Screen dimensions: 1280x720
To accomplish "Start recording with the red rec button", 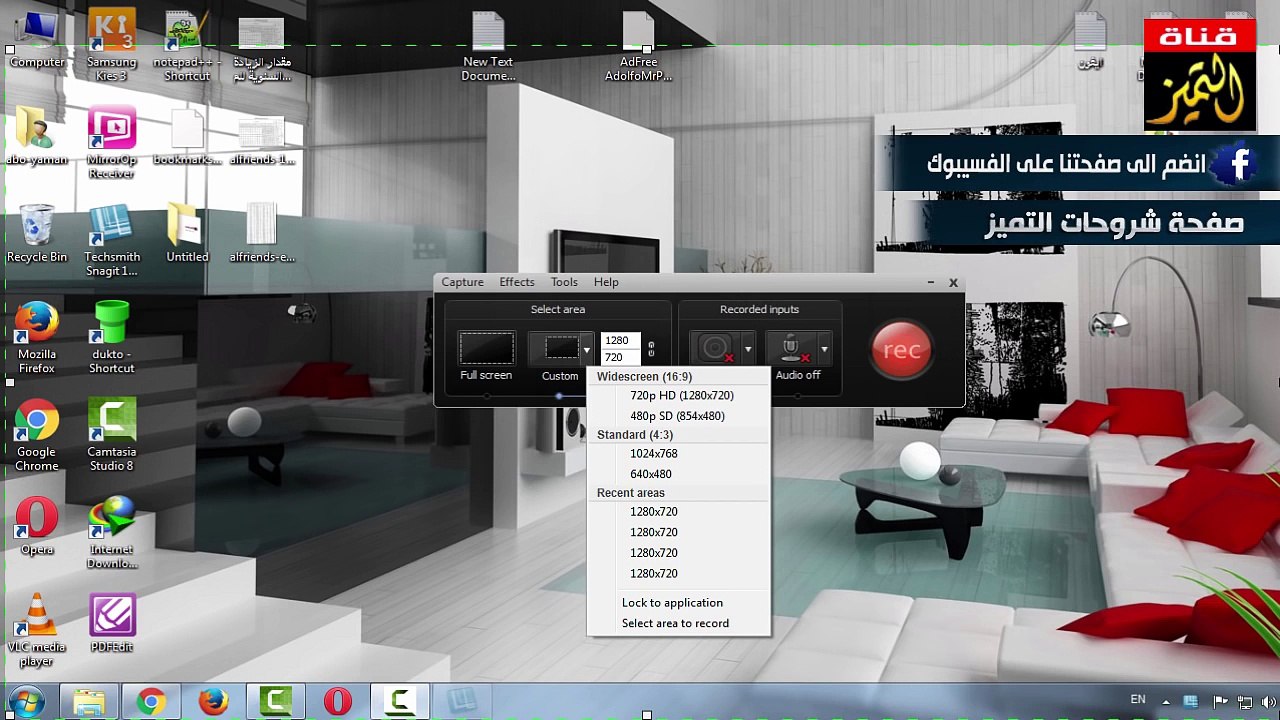I will (901, 350).
